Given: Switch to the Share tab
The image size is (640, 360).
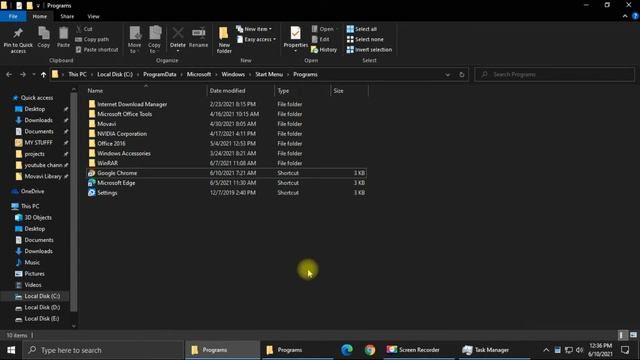Looking at the screenshot, I should point(67,16).
